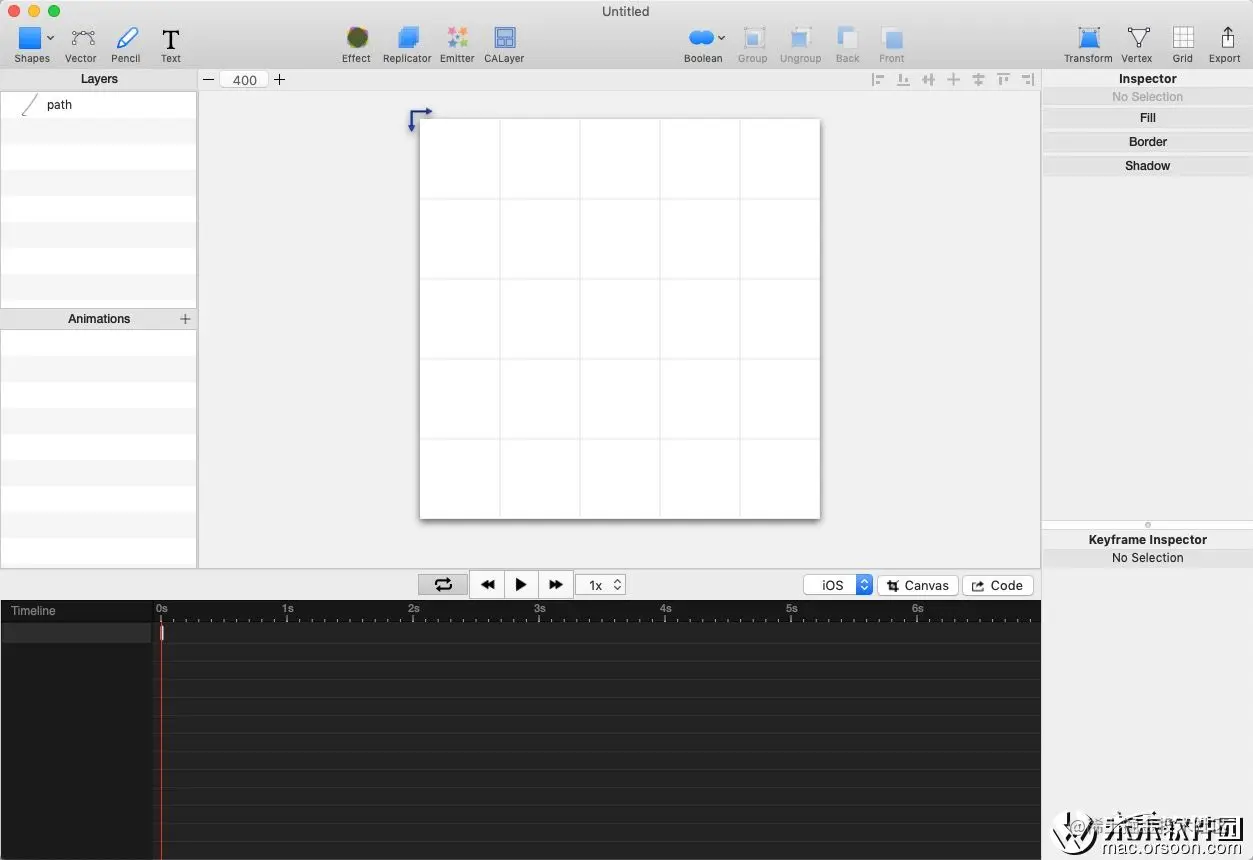Expand the Border inspector section
Viewport: 1253px width, 860px height.
click(1148, 142)
